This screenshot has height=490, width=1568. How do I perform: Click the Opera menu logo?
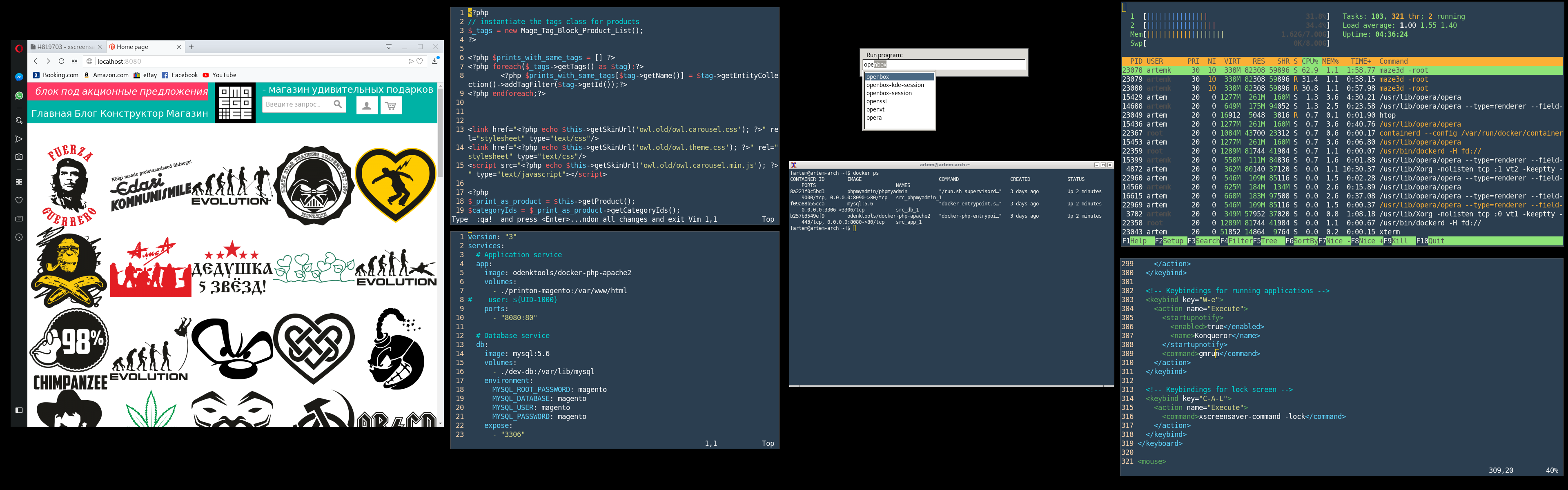tap(19, 48)
